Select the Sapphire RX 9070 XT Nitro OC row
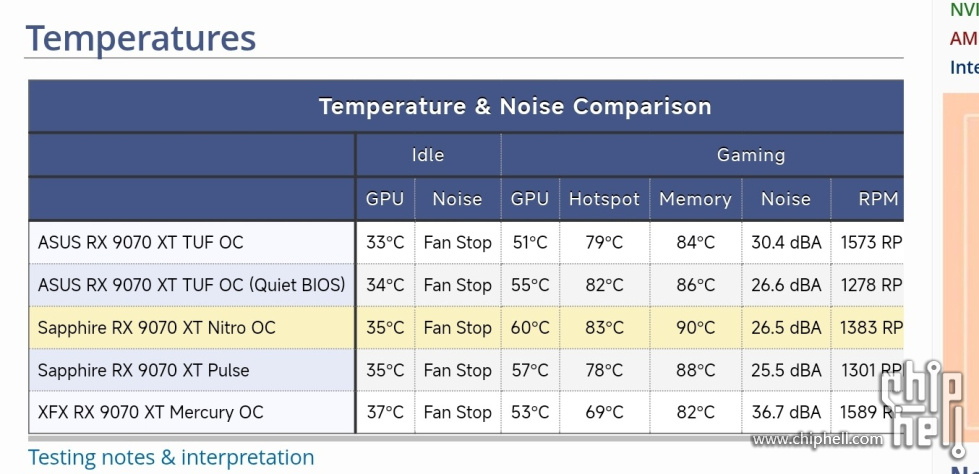 (x=466, y=327)
